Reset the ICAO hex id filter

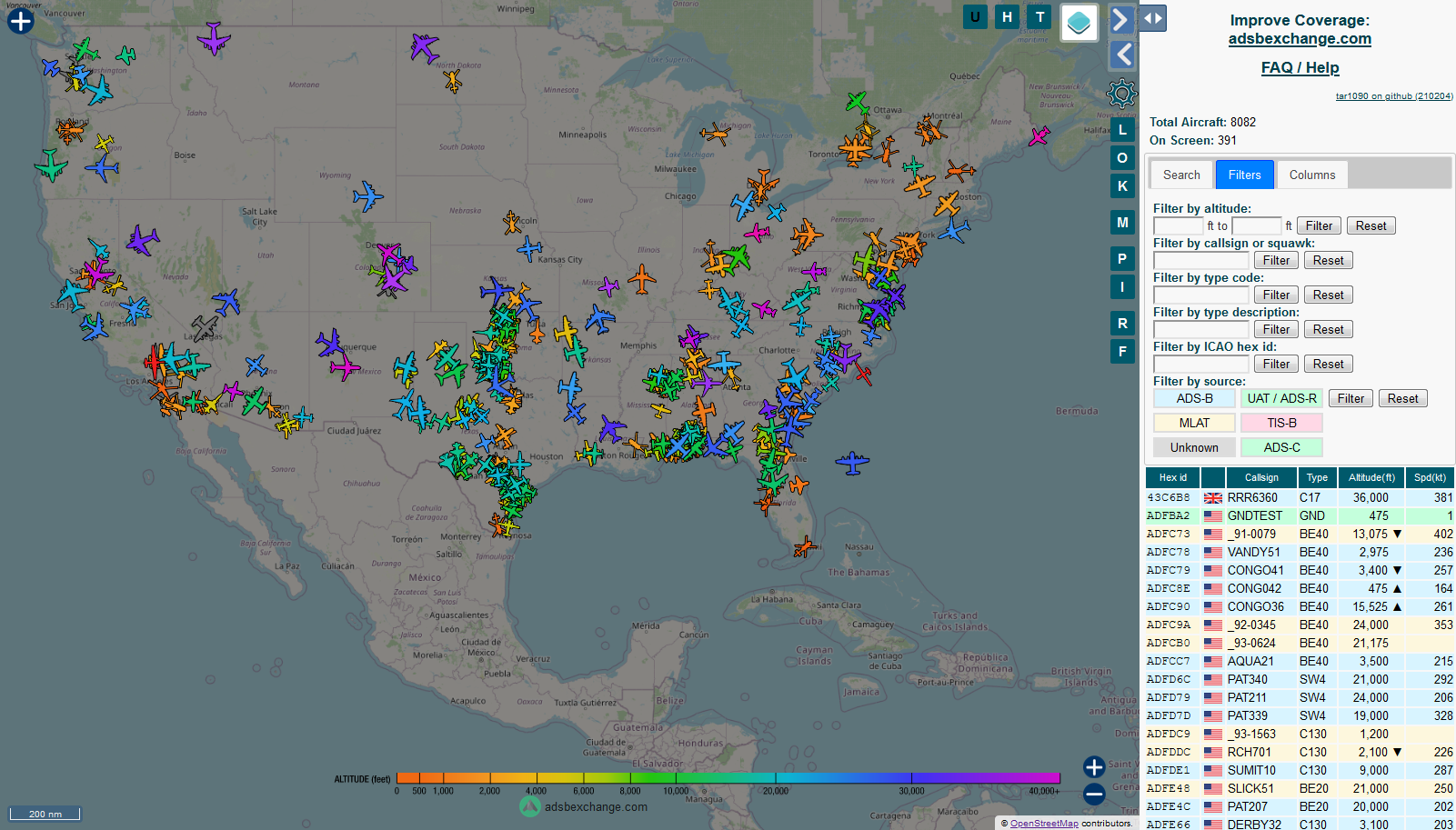click(1328, 364)
